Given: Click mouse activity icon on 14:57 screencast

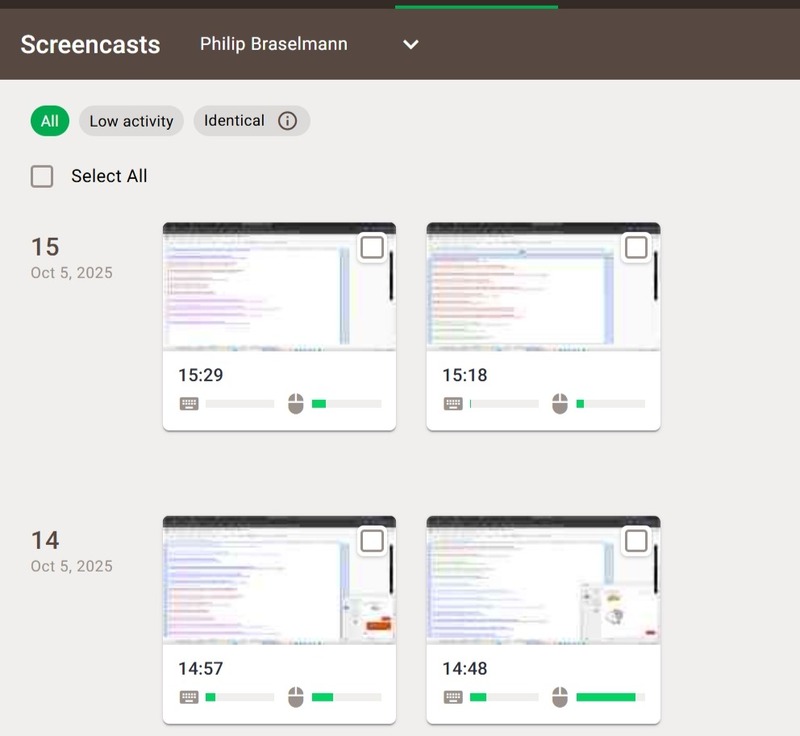Looking at the screenshot, I should tap(296, 697).
